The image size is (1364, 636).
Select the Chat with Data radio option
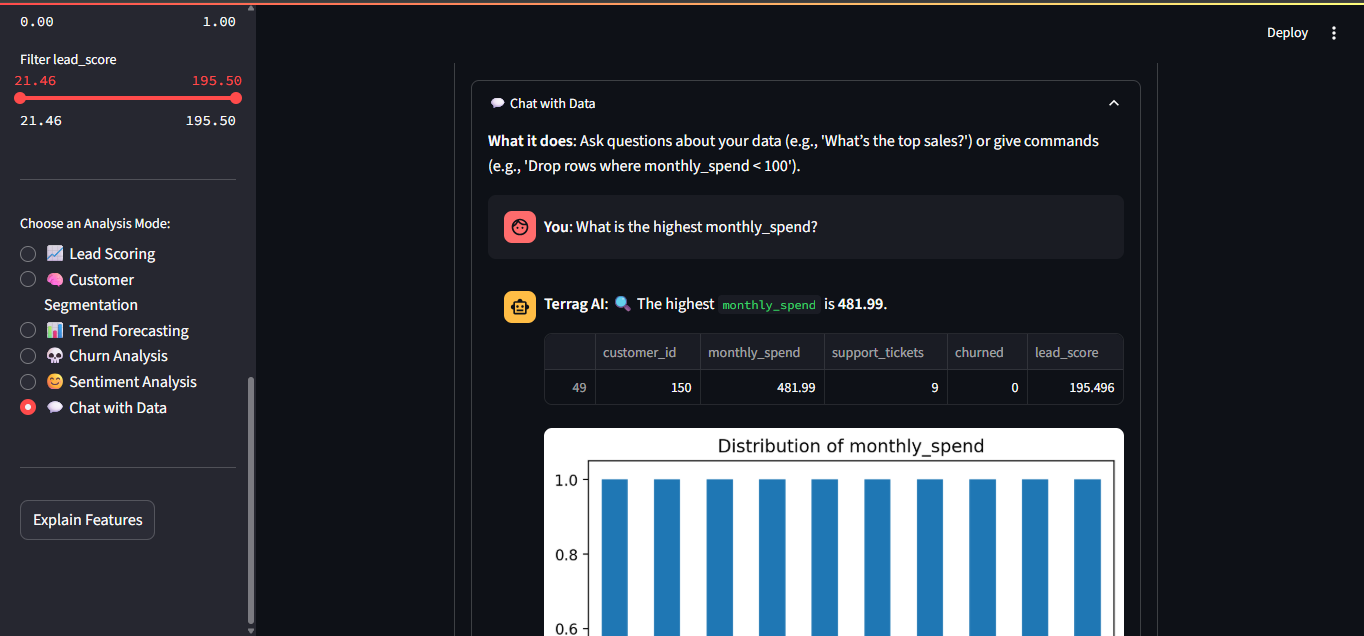point(28,408)
